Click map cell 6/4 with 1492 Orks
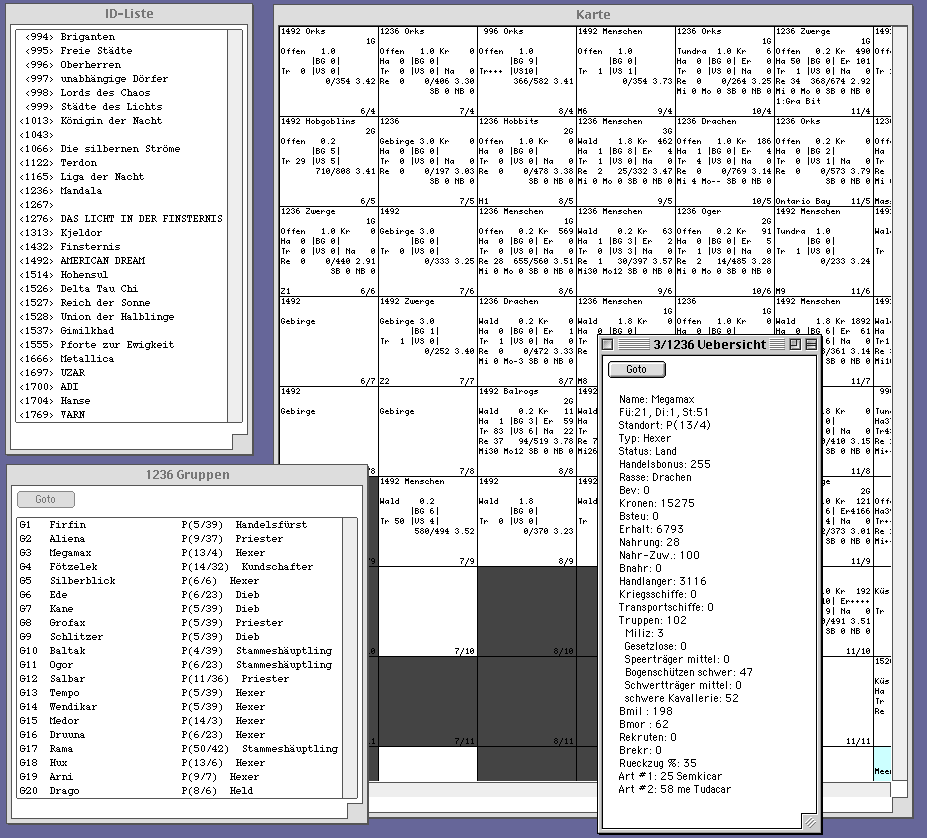927x838 pixels. click(328, 71)
